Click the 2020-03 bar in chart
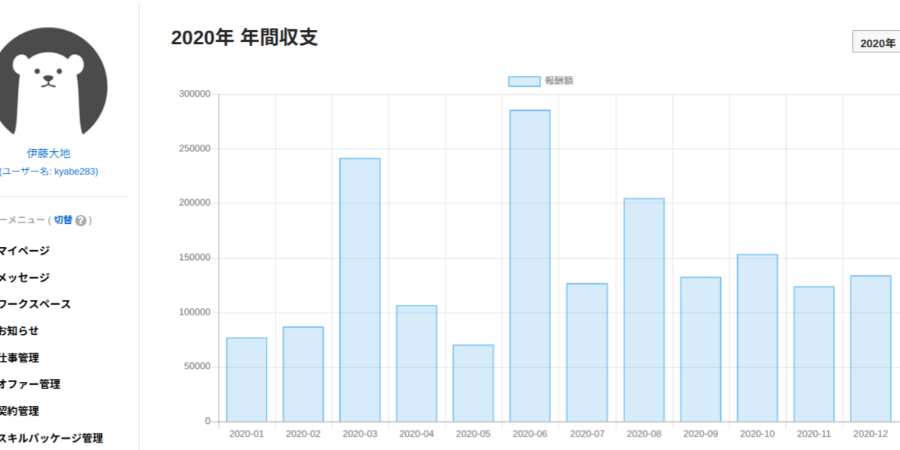 coord(360,290)
